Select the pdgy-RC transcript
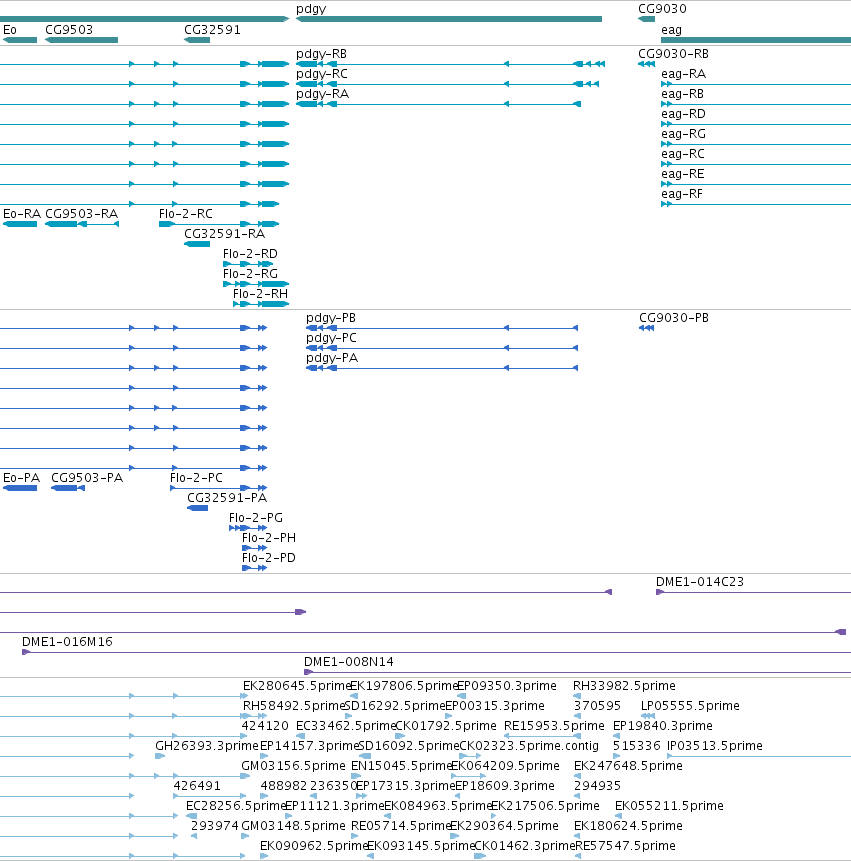Image resolution: width=851 pixels, height=861 pixels. [x=447, y=84]
